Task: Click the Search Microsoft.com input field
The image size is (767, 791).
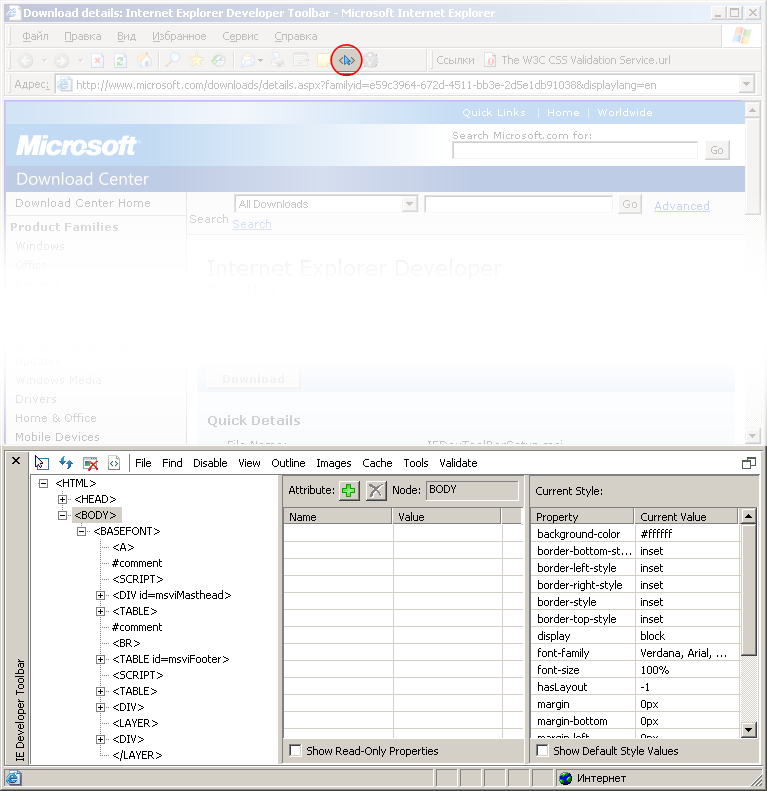Action: click(575, 150)
